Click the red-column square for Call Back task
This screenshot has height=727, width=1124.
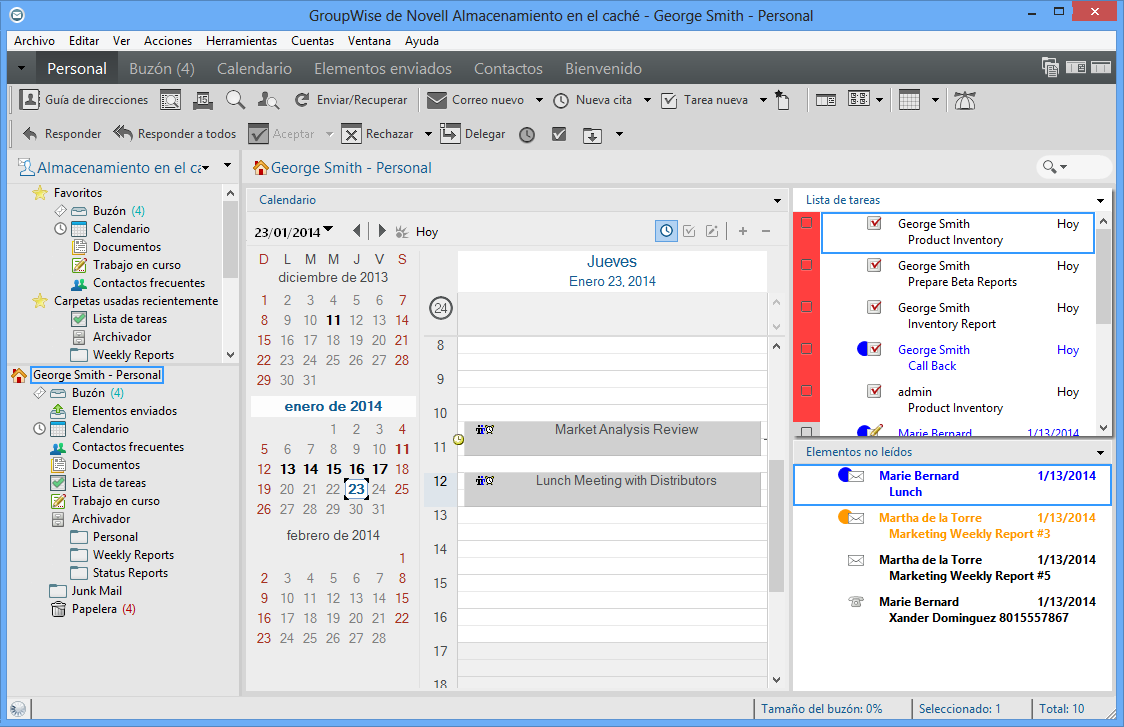point(806,348)
